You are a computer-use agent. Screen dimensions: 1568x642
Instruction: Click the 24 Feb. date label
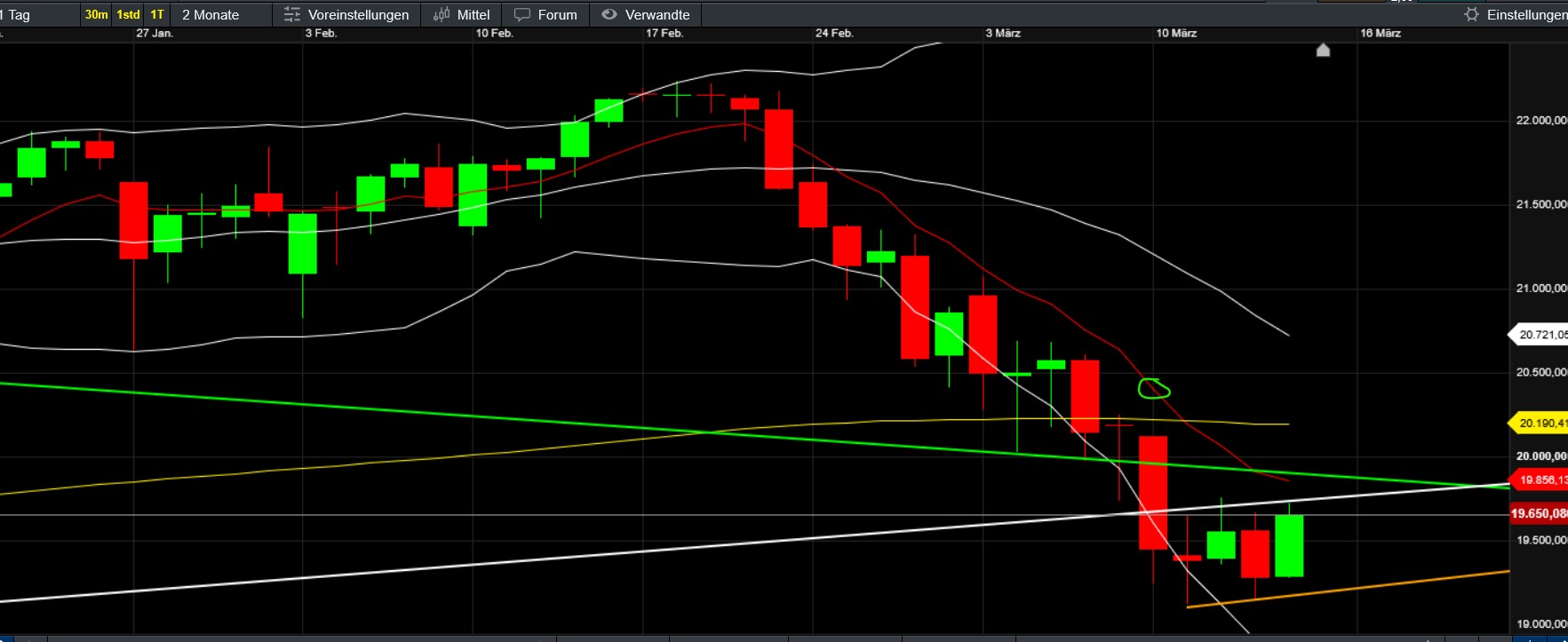pos(834,33)
